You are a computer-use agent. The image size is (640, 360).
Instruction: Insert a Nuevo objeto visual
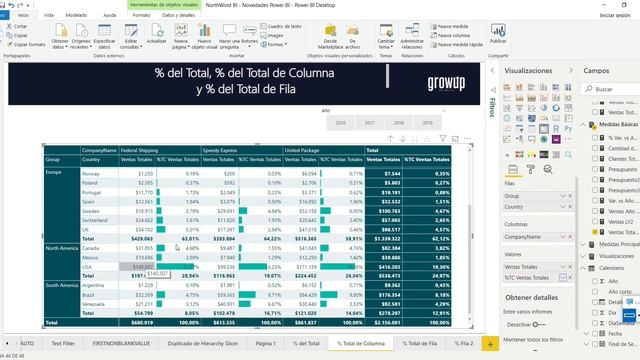coord(204,36)
